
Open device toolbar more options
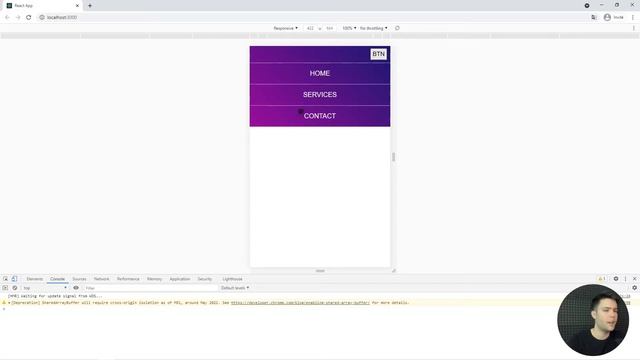[x=634, y=28]
